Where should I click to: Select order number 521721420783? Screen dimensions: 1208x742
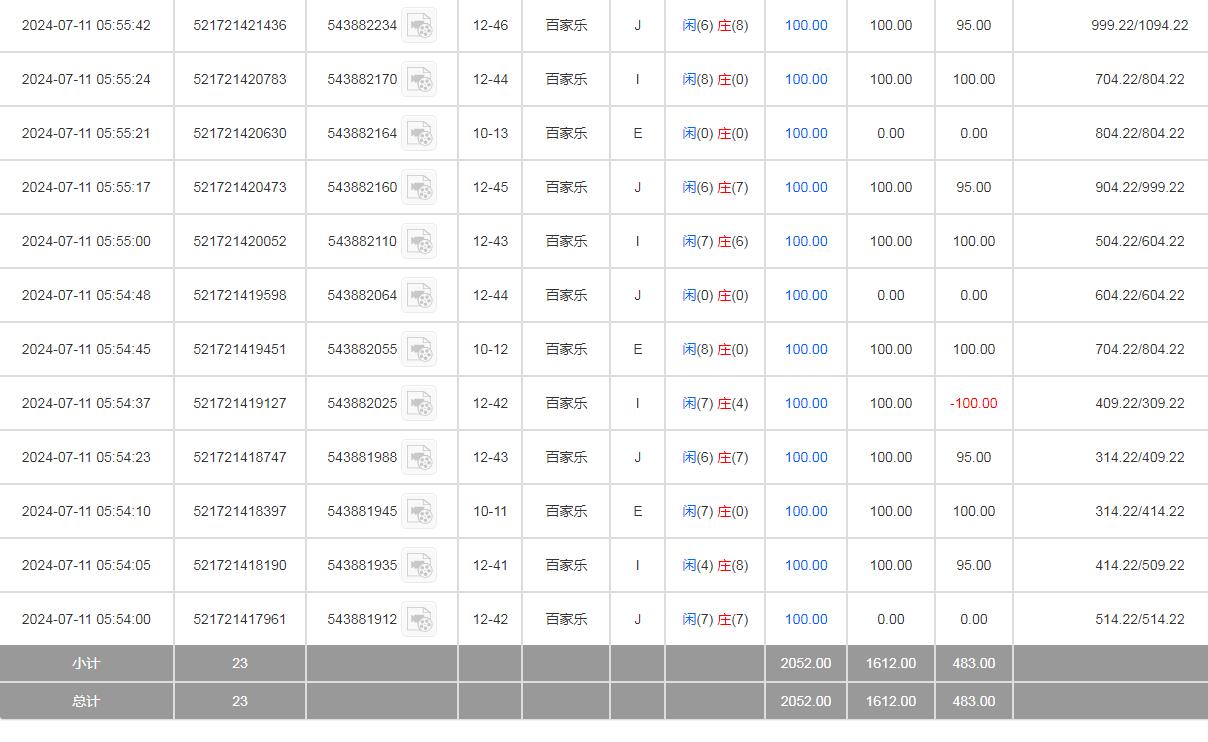(x=239, y=79)
